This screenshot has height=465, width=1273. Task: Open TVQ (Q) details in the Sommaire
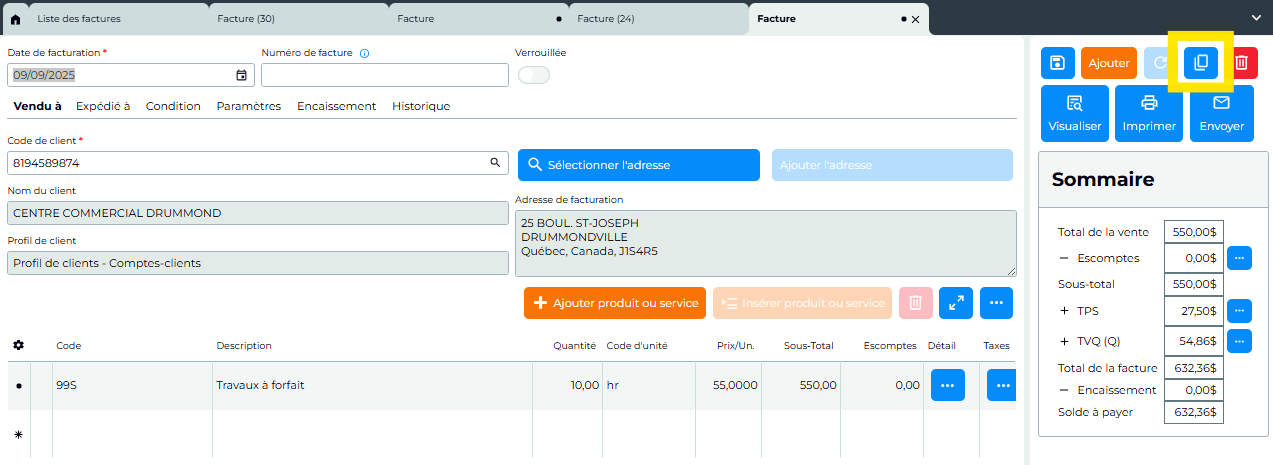(1239, 341)
